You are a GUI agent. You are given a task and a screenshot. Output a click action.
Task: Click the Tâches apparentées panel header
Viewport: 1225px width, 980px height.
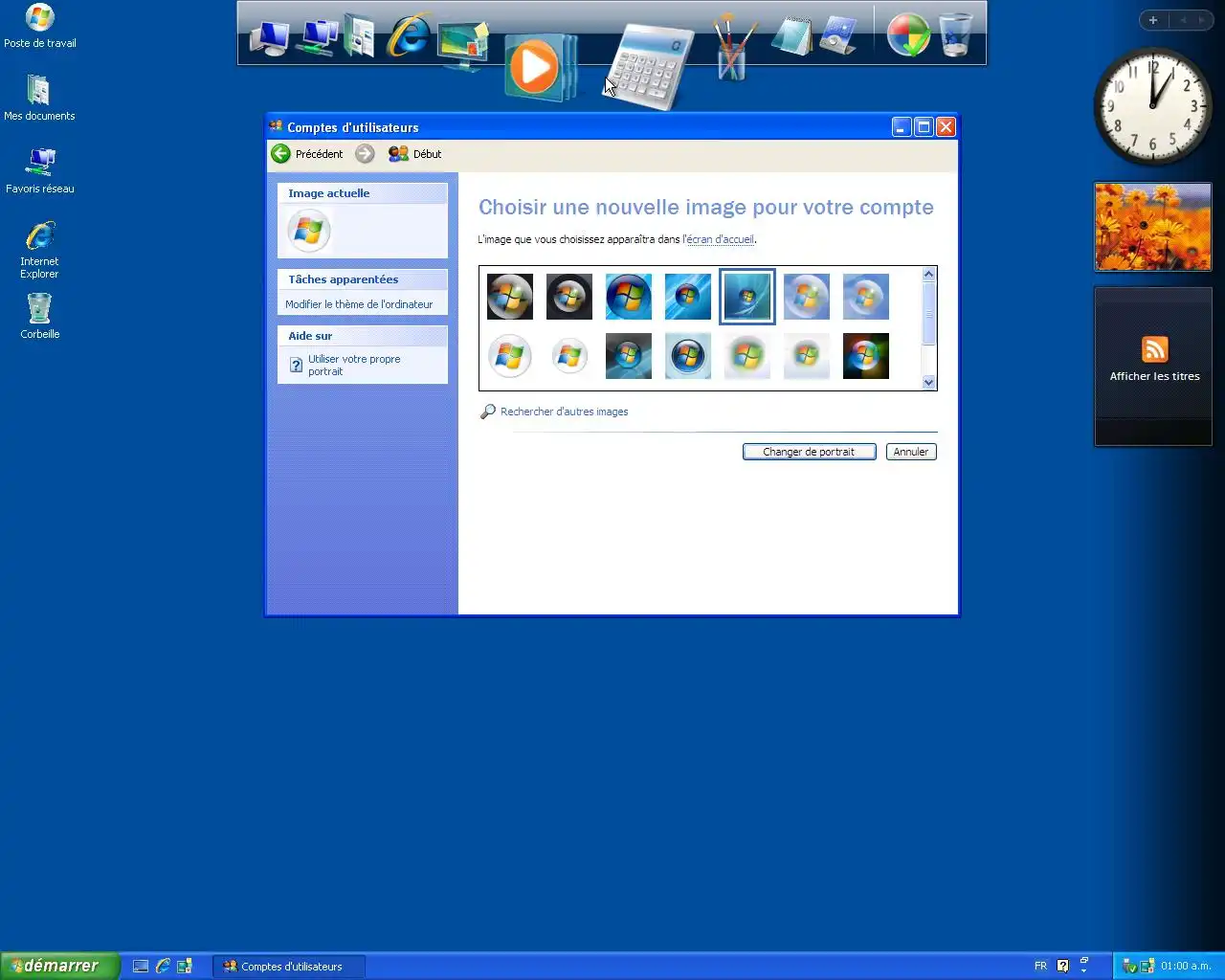[363, 279]
